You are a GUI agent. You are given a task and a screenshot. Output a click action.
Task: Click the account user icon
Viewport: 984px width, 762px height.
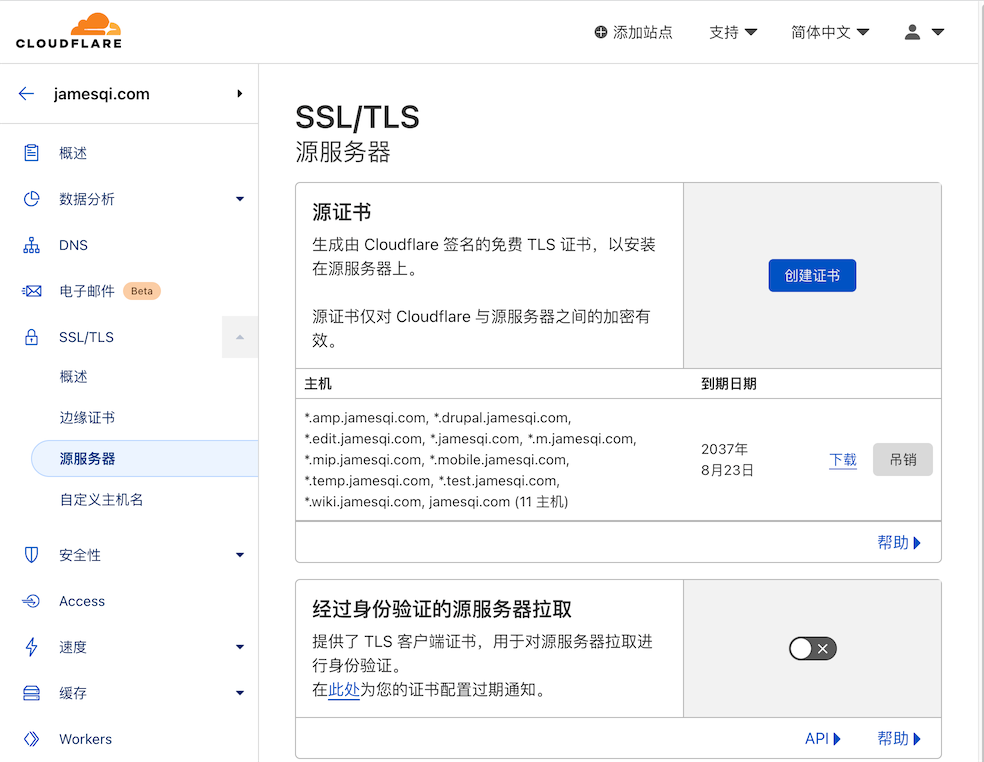(913, 31)
